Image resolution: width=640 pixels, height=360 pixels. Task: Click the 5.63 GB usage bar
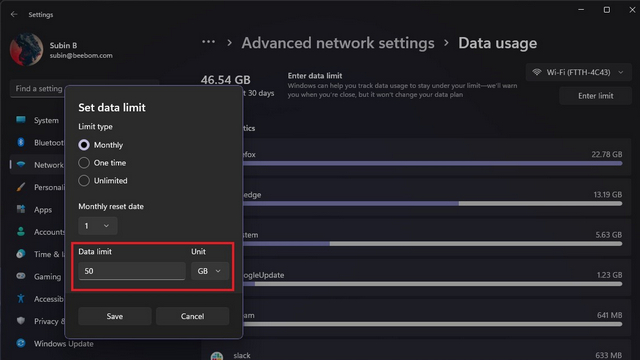pos(432,244)
